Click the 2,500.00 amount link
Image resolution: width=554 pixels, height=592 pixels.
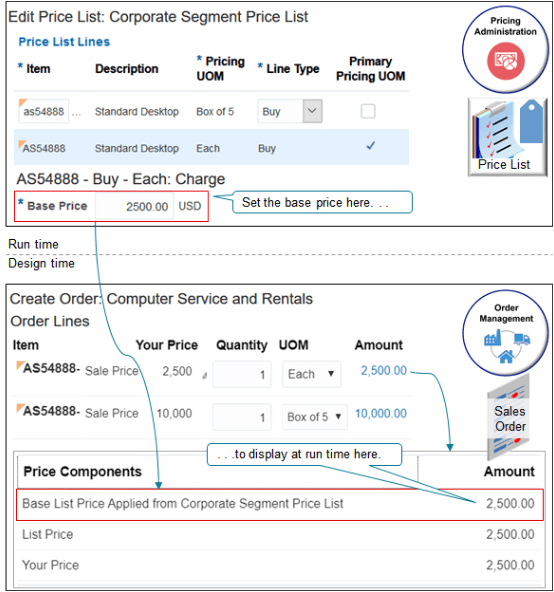tap(383, 370)
